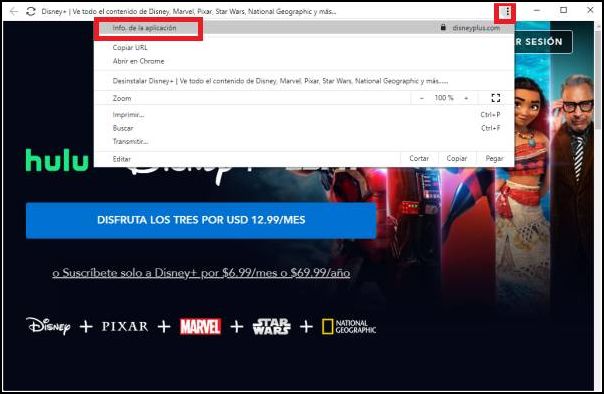Open Suscríbete solo a Disney+ link
Image resolution: width=604 pixels, height=394 pixels.
point(201,273)
